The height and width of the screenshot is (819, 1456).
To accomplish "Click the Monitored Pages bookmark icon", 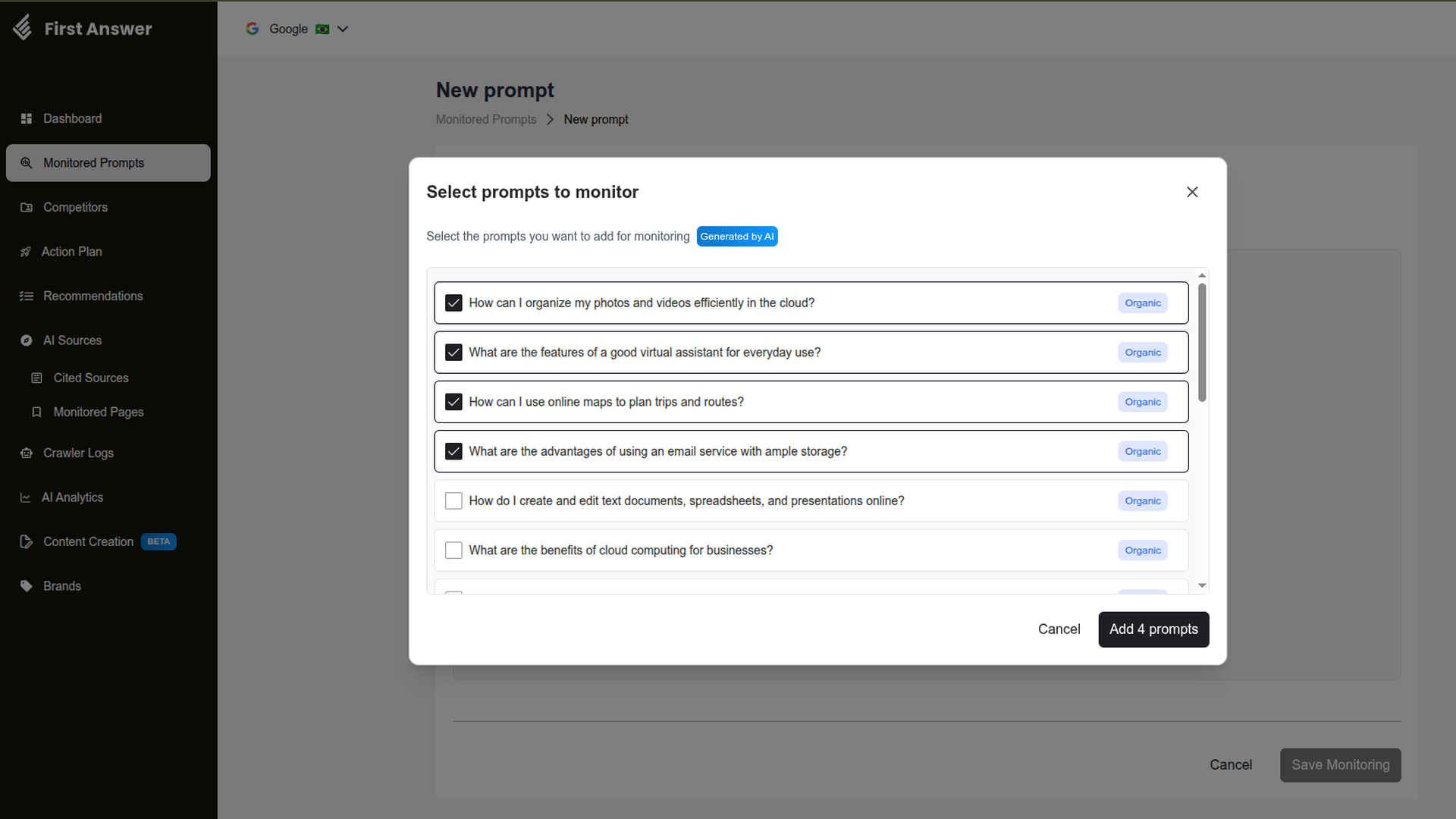I will pyautogui.click(x=36, y=412).
